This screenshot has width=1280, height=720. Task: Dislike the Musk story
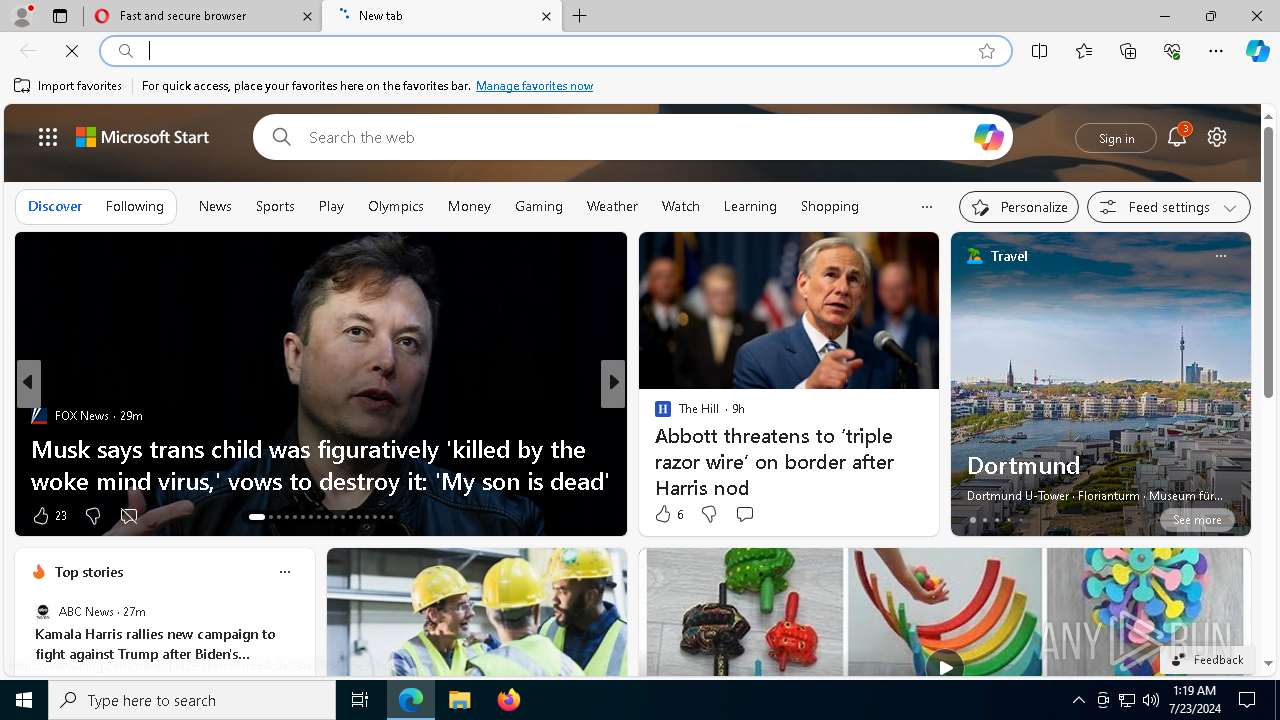(93, 516)
